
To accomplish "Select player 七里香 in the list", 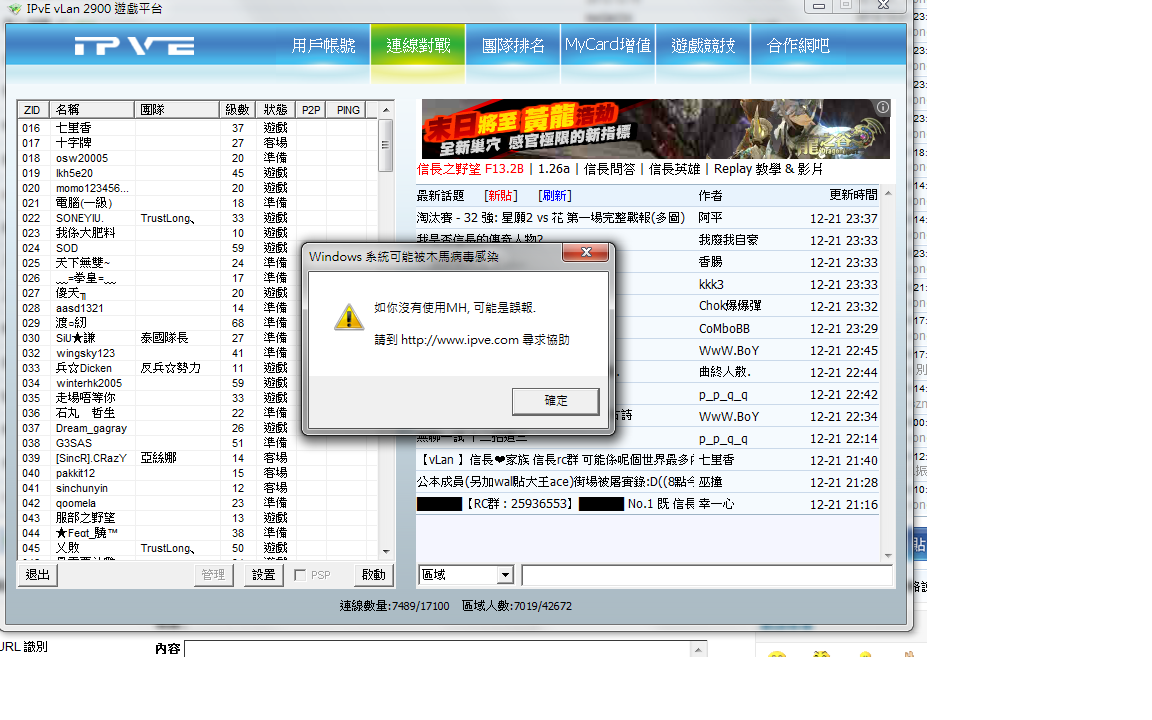I will [198, 128].
